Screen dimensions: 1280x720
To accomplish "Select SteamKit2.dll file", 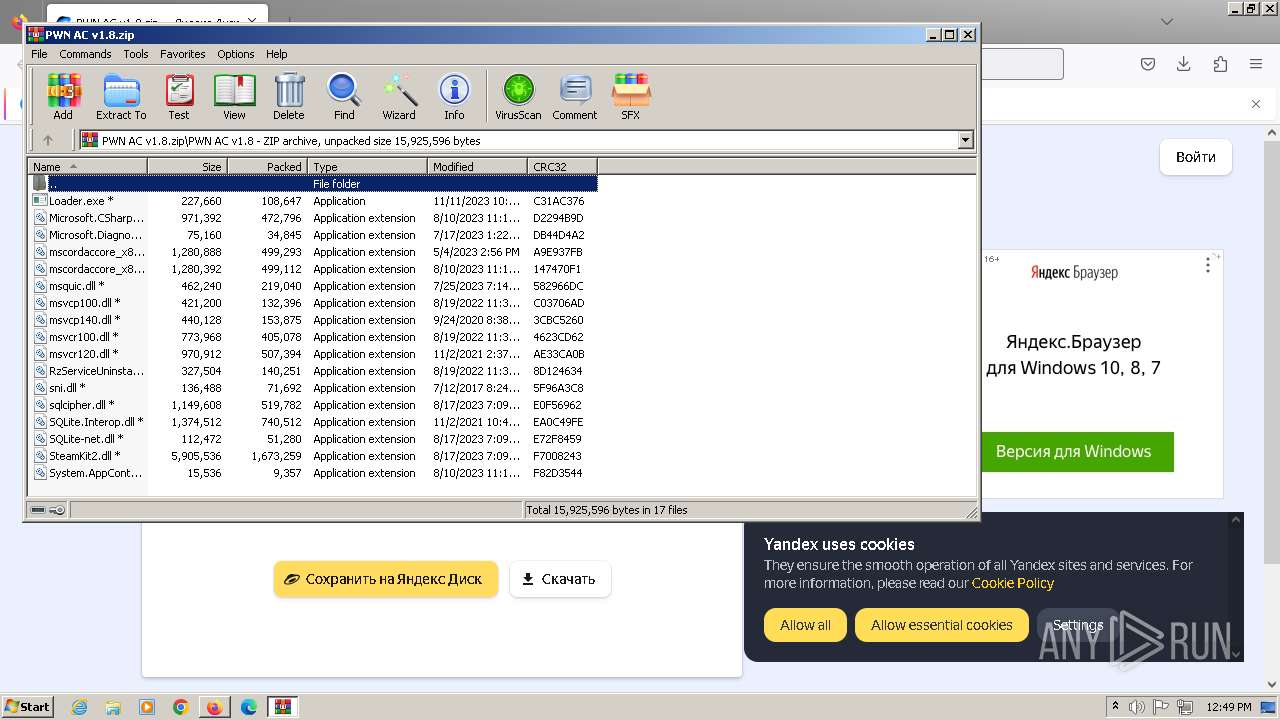I will (x=313, y=456).
